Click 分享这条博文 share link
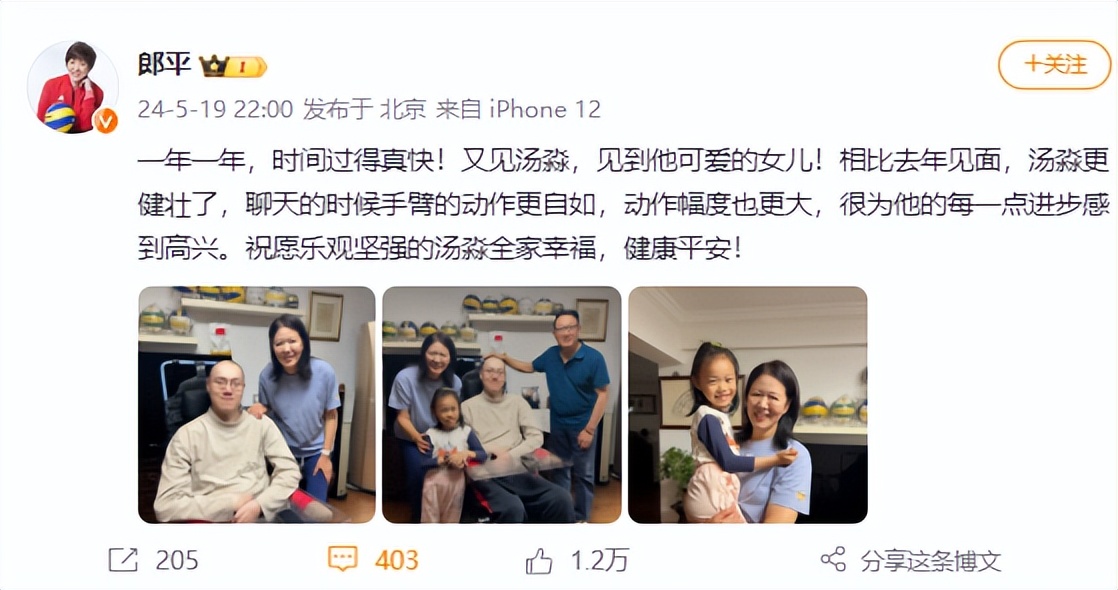 tap(930, 561)
